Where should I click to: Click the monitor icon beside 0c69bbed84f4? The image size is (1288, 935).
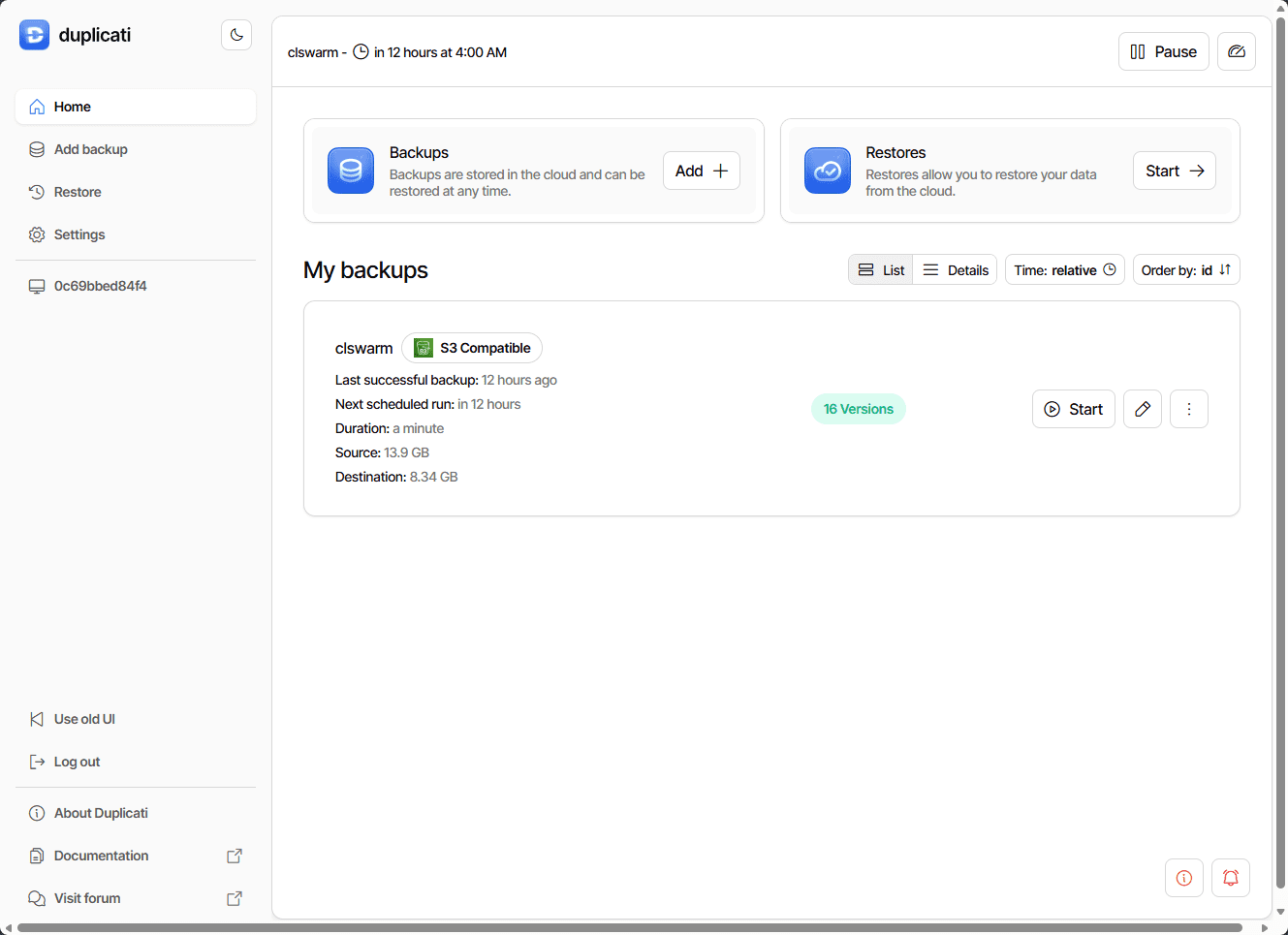37,286
